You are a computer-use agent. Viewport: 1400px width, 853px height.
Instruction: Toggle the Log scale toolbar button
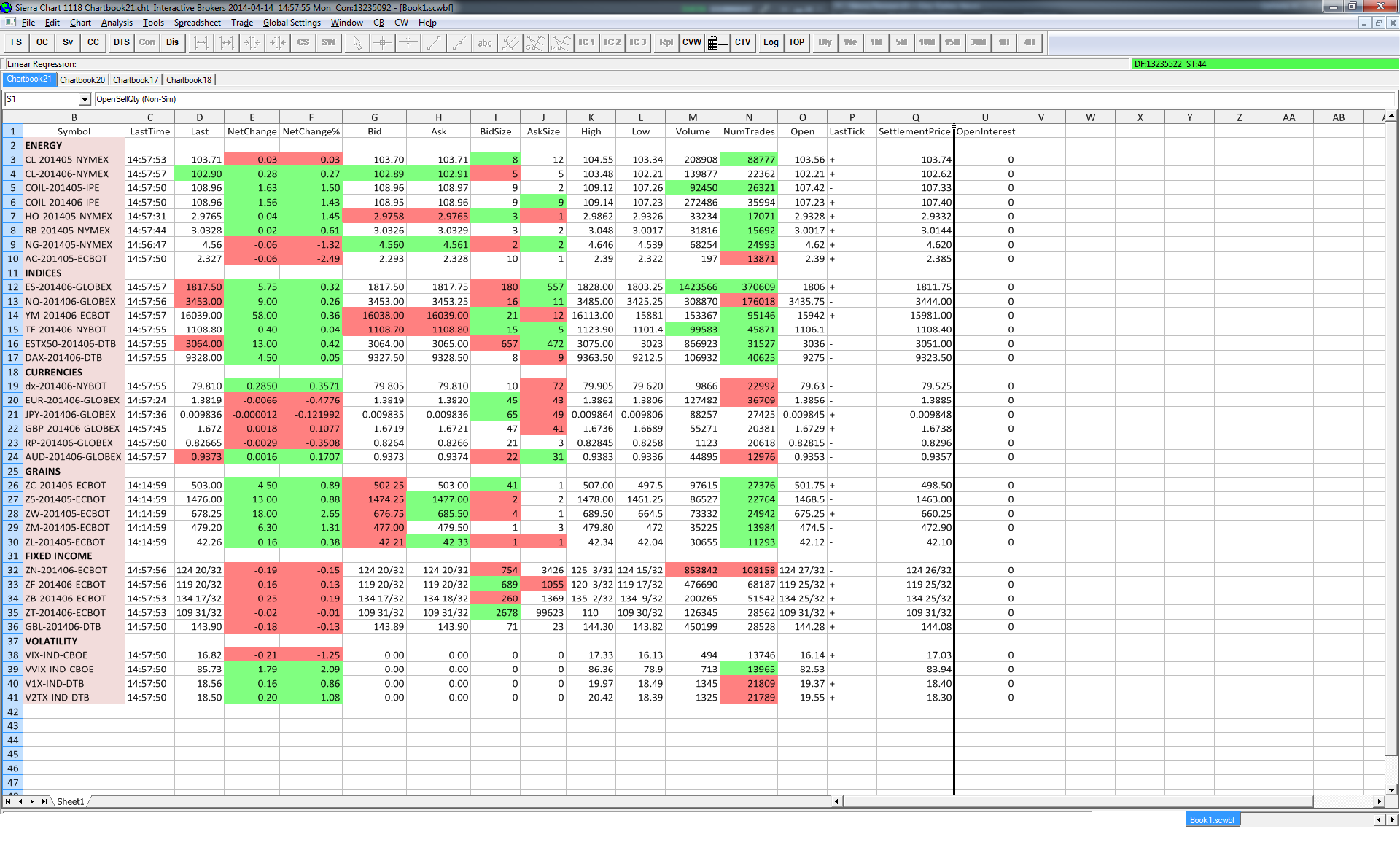pyautogui.click(x=771, y=42)
